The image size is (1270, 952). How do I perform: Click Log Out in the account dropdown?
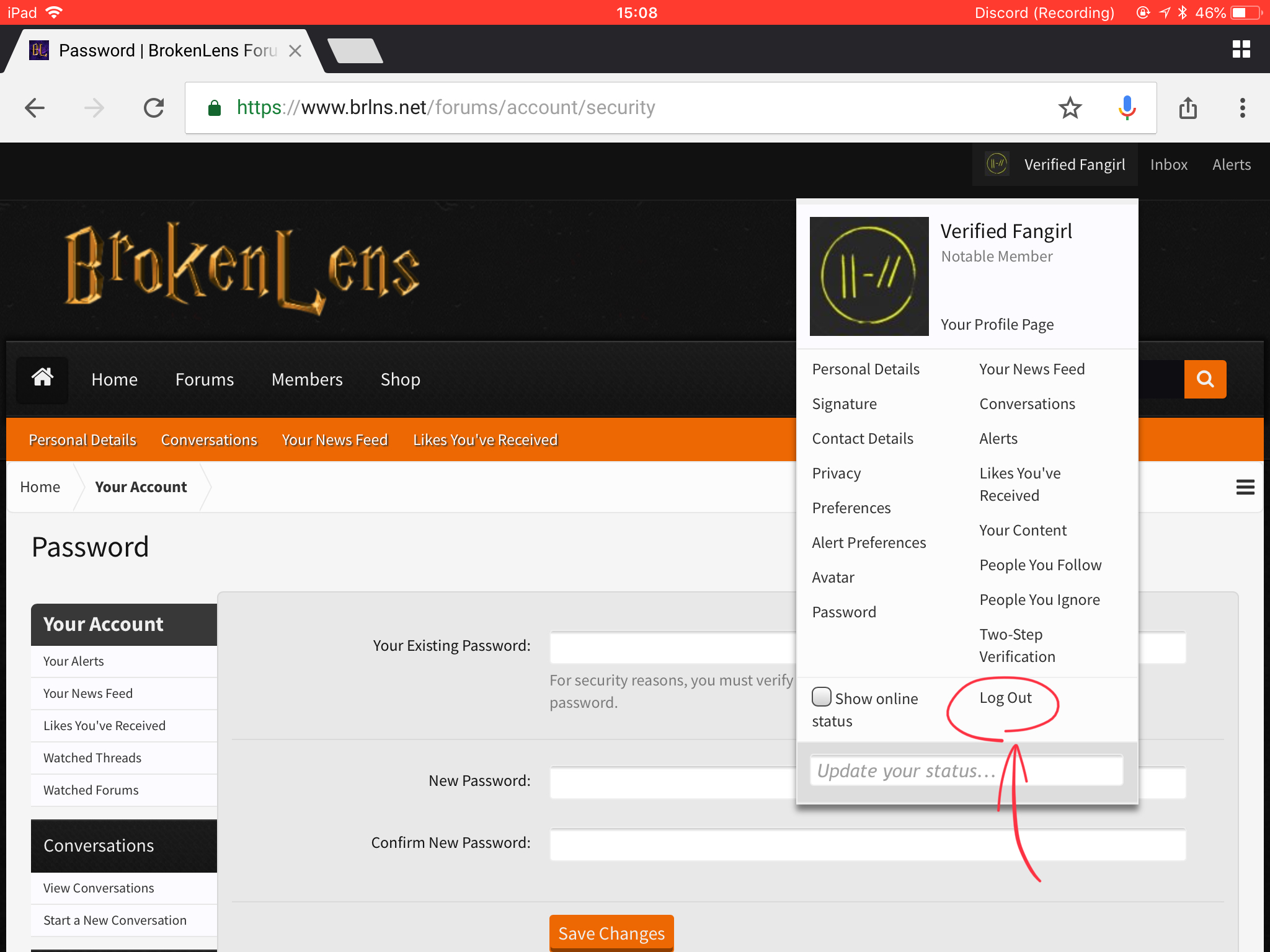[1005, 698]
